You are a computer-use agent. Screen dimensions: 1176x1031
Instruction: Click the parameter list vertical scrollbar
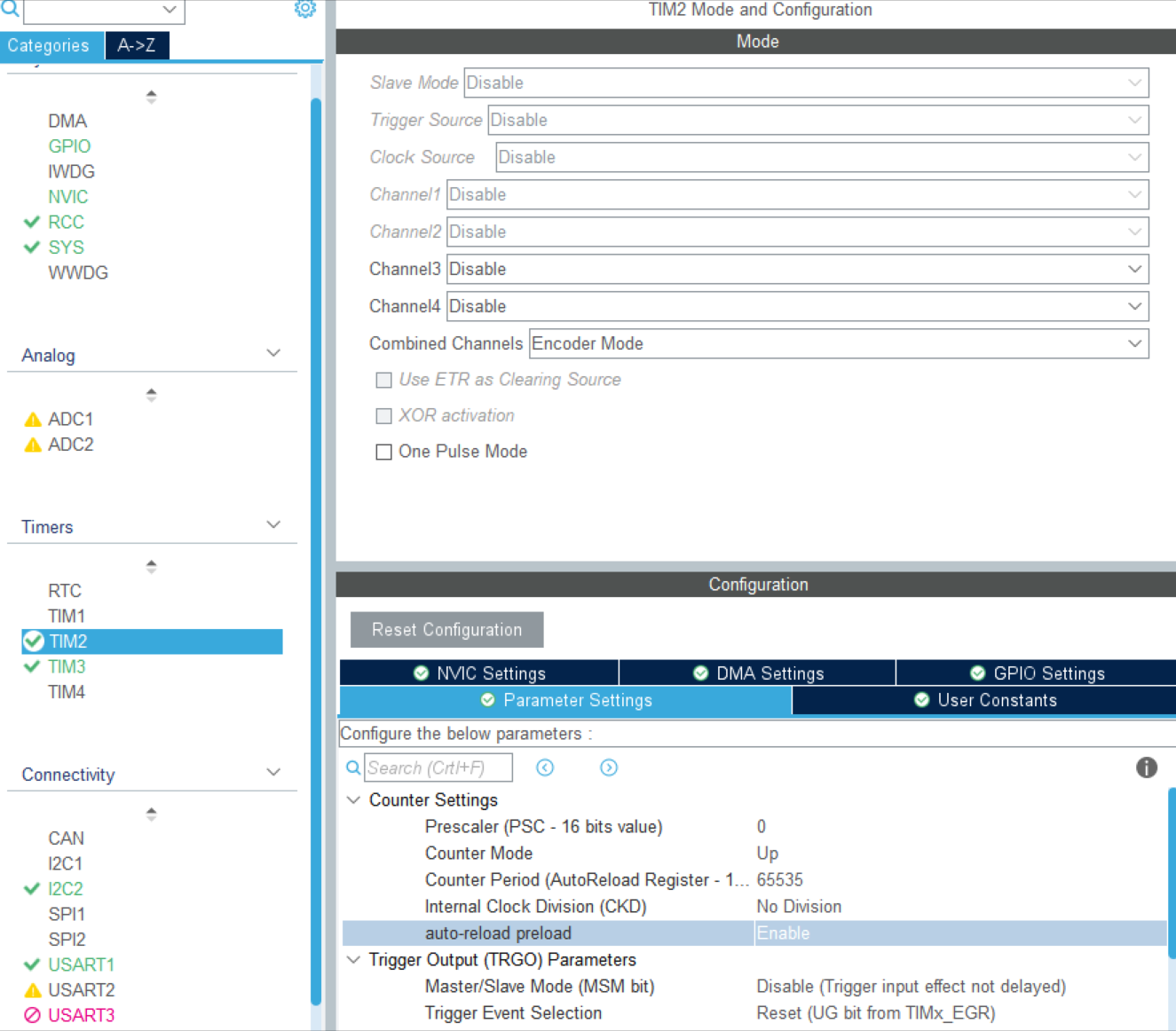point(1172,874)
